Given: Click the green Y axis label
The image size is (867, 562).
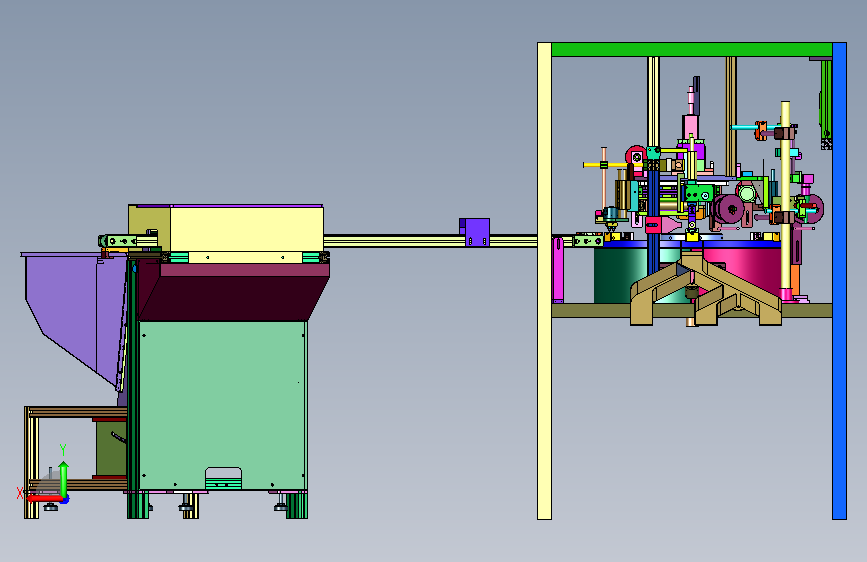Looking at the screenshot, I should point(63,450).
